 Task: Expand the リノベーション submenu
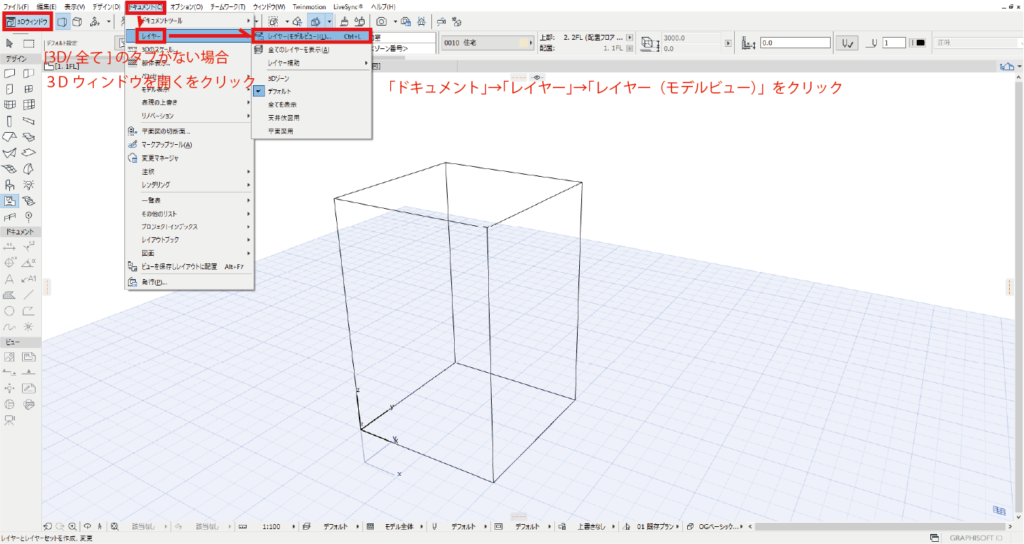coord(189,116)
